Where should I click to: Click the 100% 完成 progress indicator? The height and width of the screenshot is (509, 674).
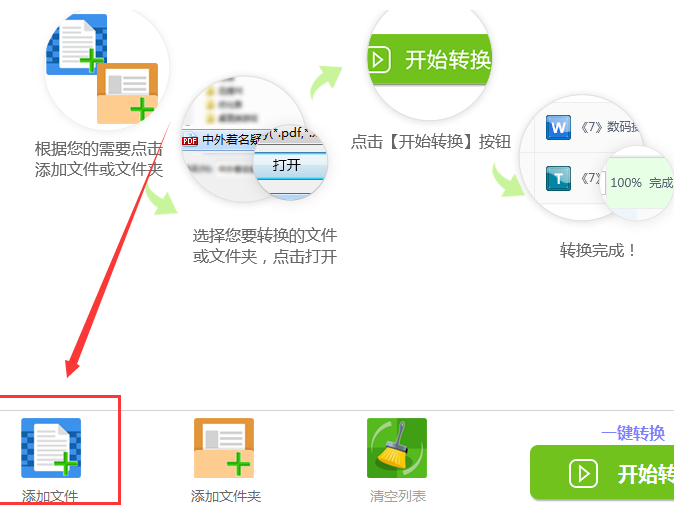(640, 183)
